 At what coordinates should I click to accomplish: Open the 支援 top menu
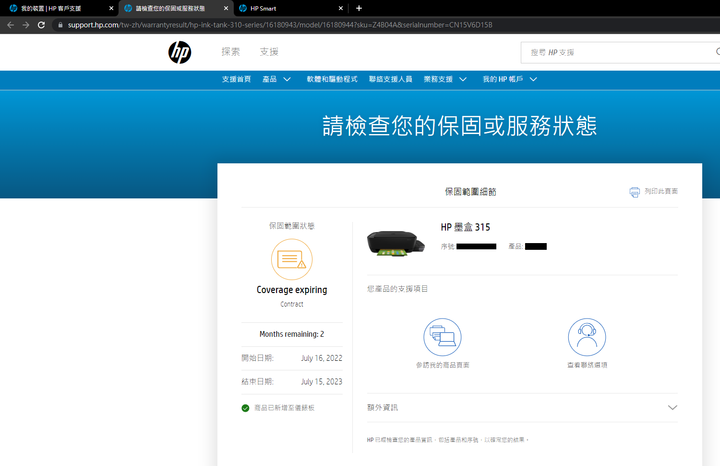(x=269, y=52)
